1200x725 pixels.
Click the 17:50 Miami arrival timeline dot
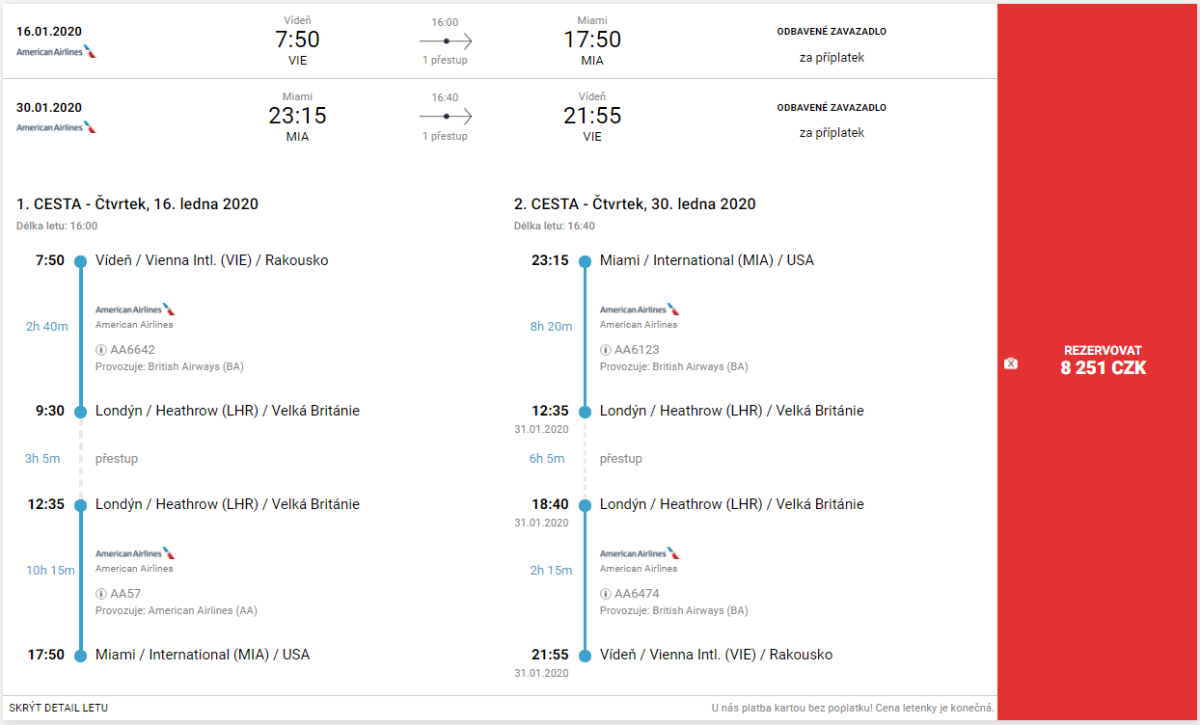coord(81,656)
